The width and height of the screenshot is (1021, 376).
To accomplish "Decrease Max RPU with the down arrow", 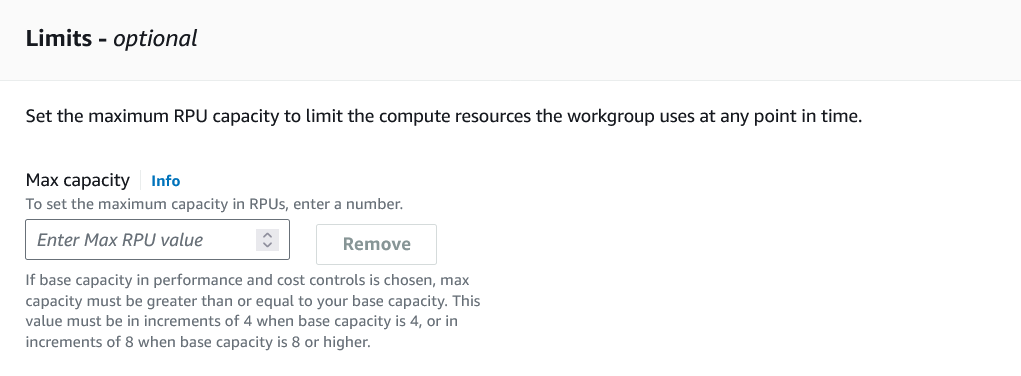I will coord(267,245).
